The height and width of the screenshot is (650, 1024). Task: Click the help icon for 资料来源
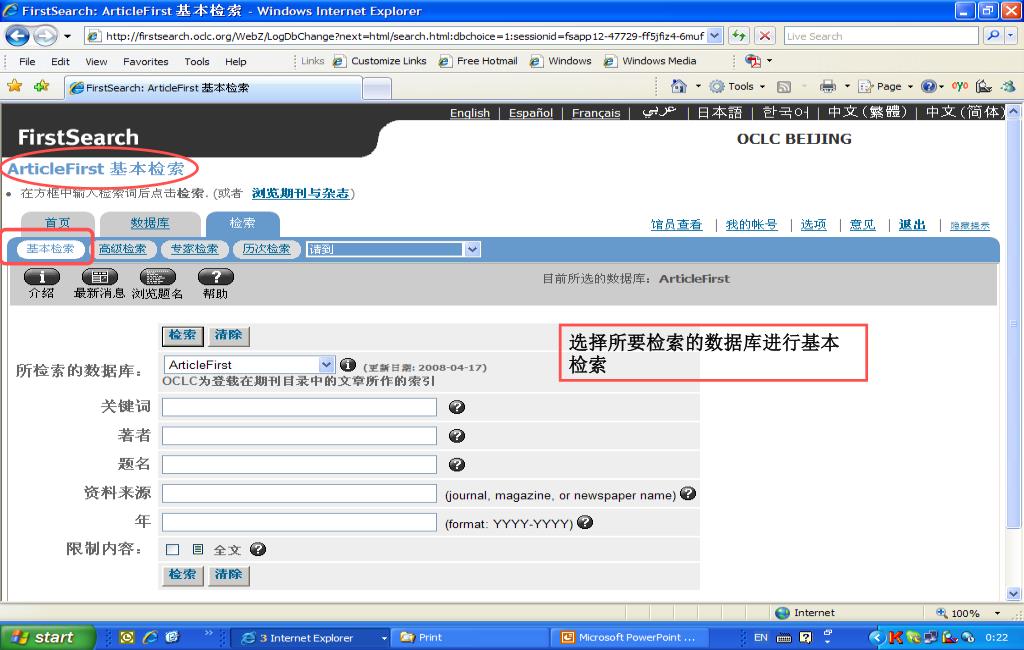tap(688, 493)
